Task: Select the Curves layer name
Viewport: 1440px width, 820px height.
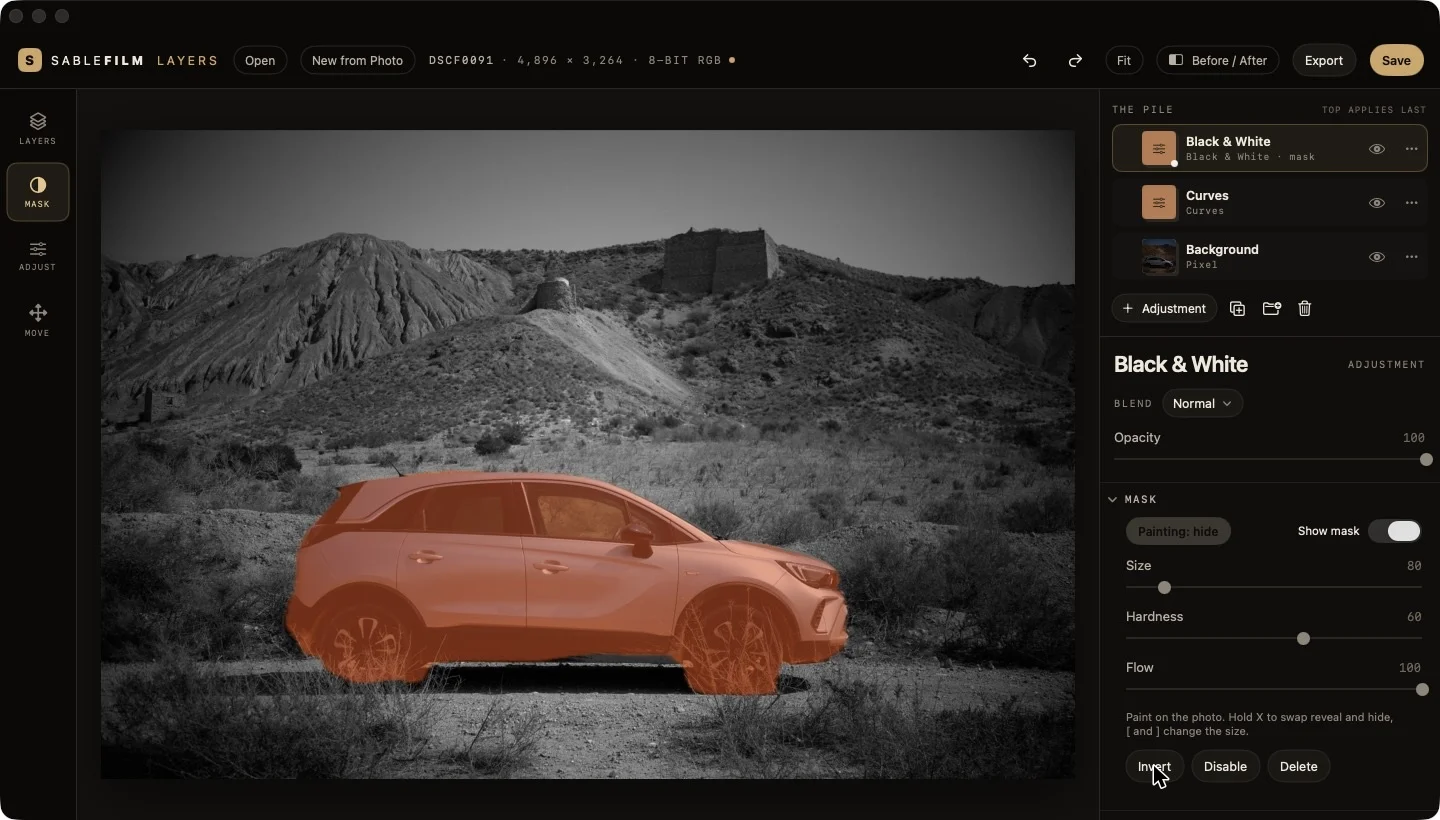Action: (x=1207, y=196)
